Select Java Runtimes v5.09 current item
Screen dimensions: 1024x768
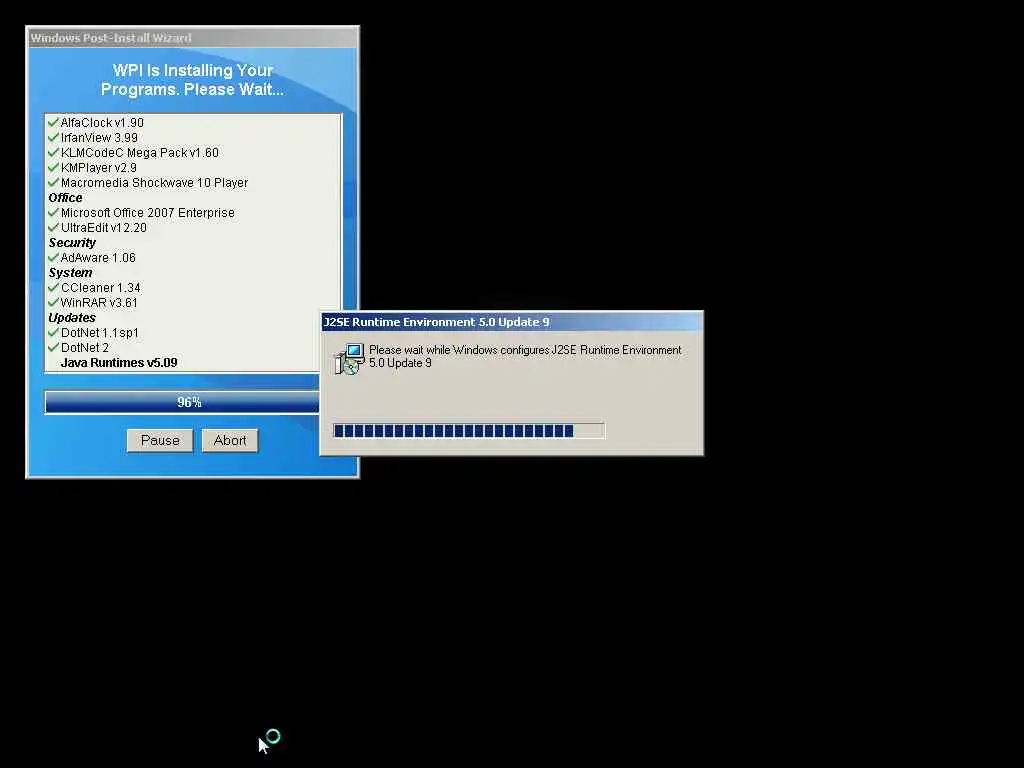tap(119, 363)
